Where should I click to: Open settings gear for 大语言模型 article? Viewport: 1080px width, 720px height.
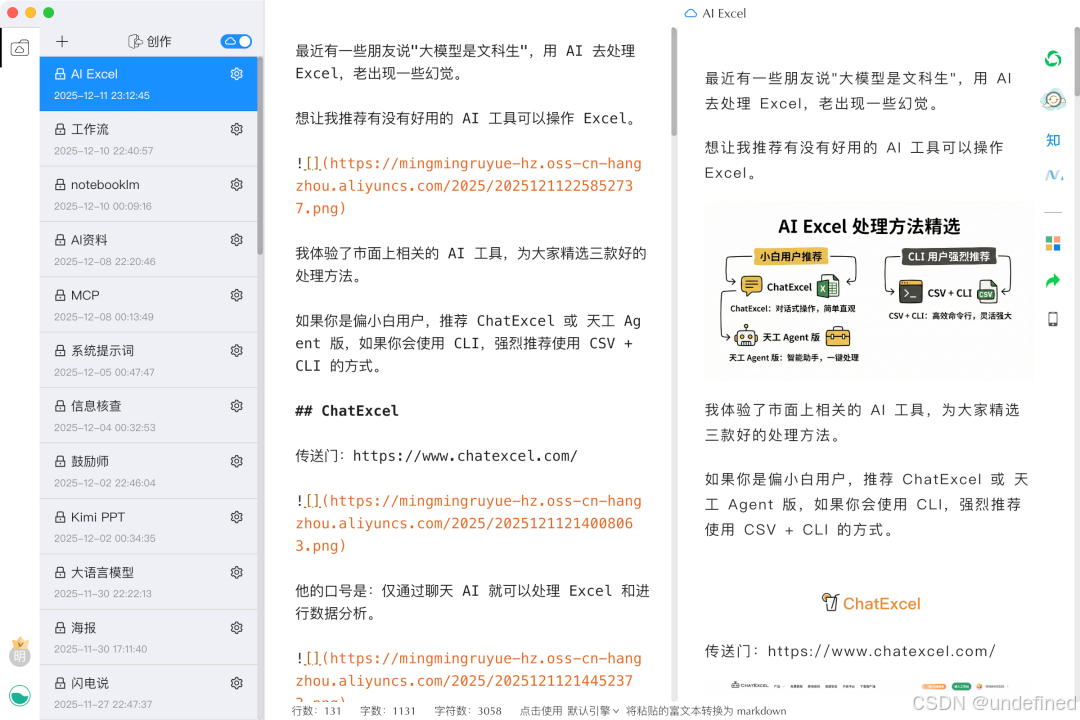[236, 572]
